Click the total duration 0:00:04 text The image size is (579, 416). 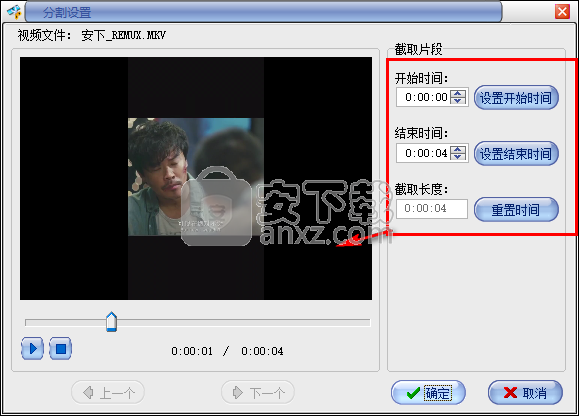pos(262,351)
